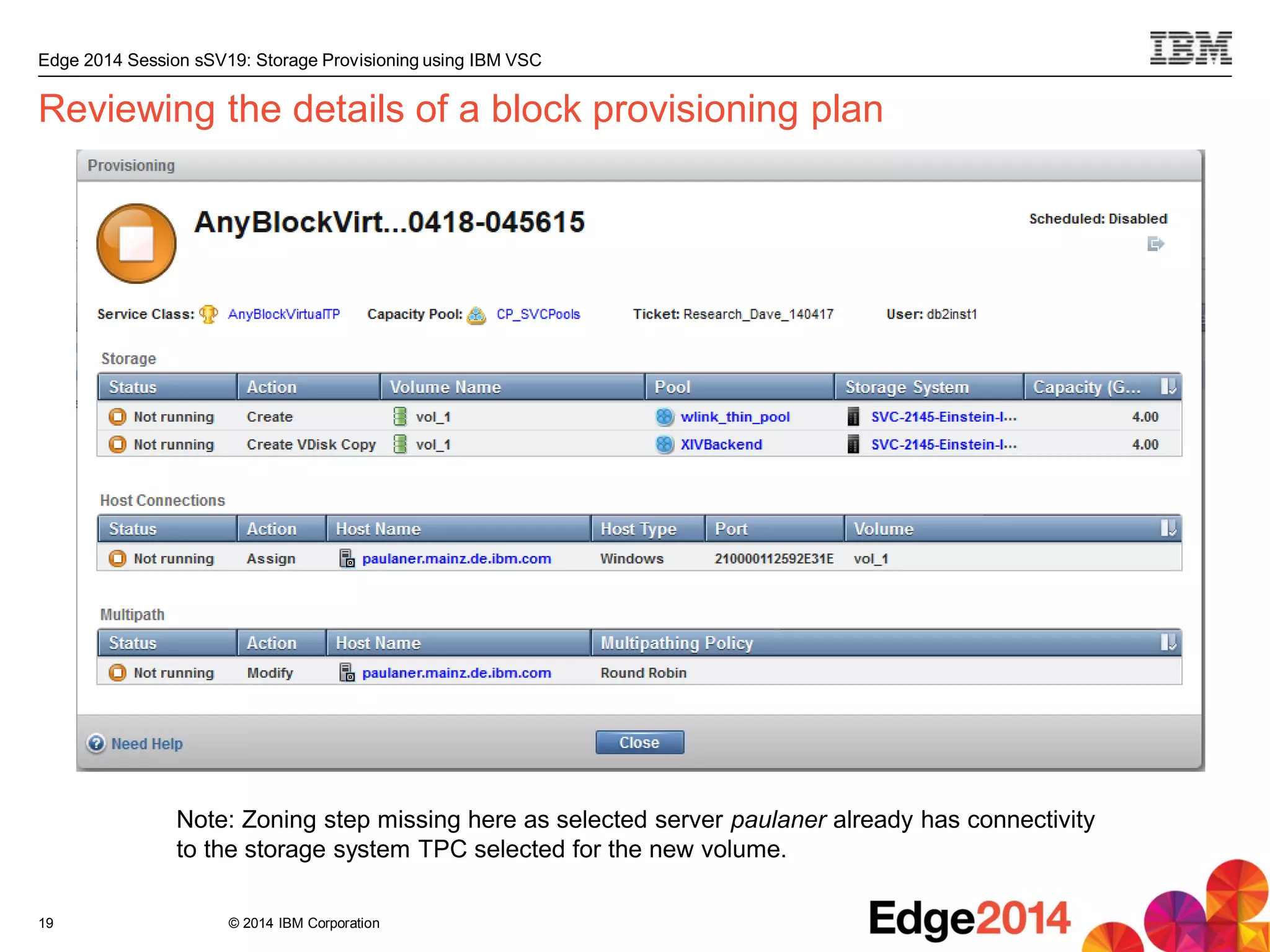Image resolution: width=1270 pixels, height=952 pixels.
Task: Click the Ticket Research_Dave_140417 text
Action: click(733, 314)
